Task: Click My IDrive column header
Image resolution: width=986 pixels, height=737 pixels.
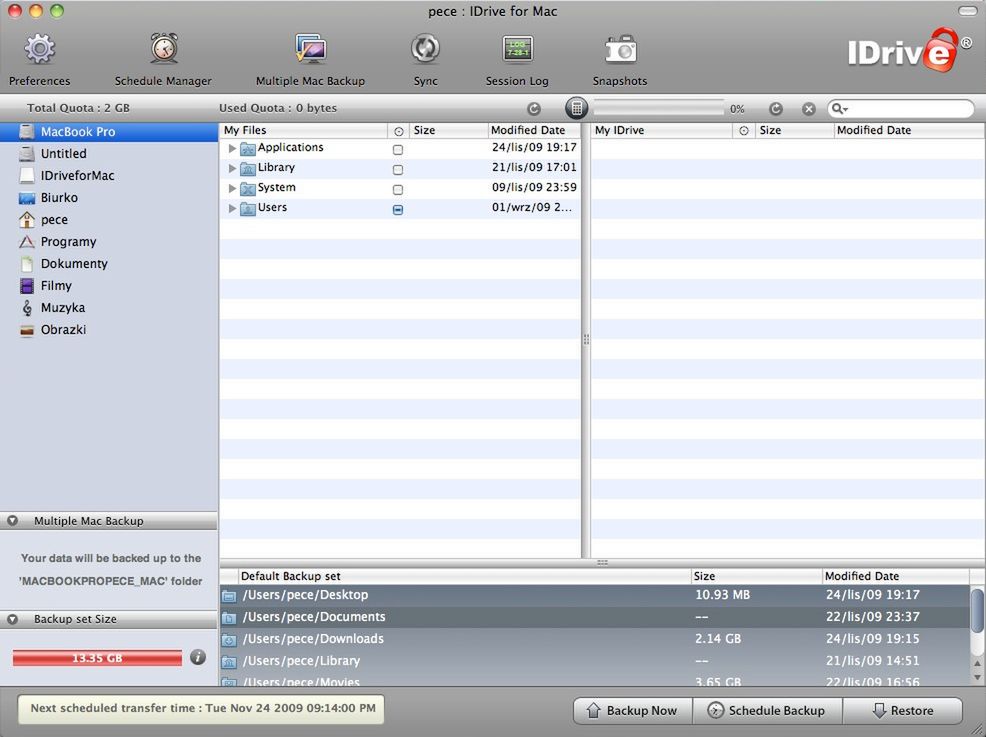Action: 662,130
